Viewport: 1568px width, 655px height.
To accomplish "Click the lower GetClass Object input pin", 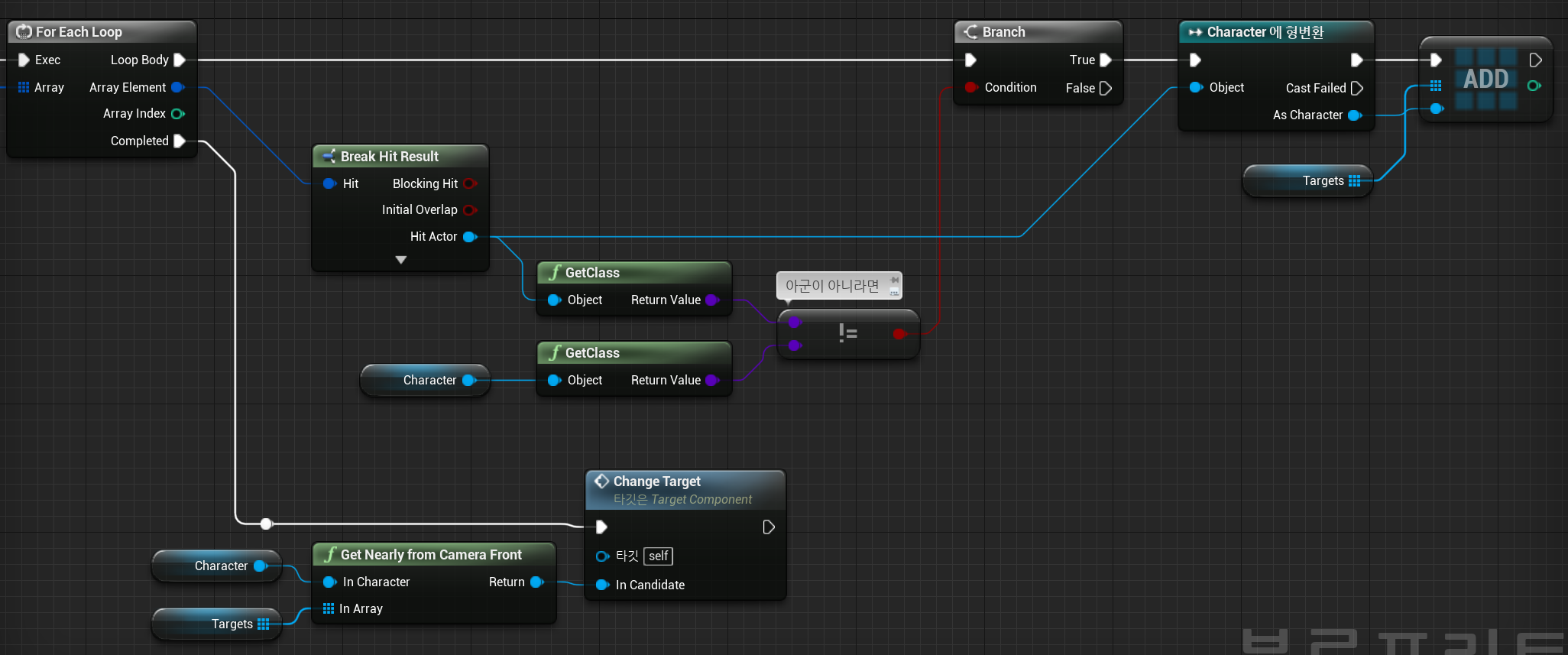I will (554, 380).
